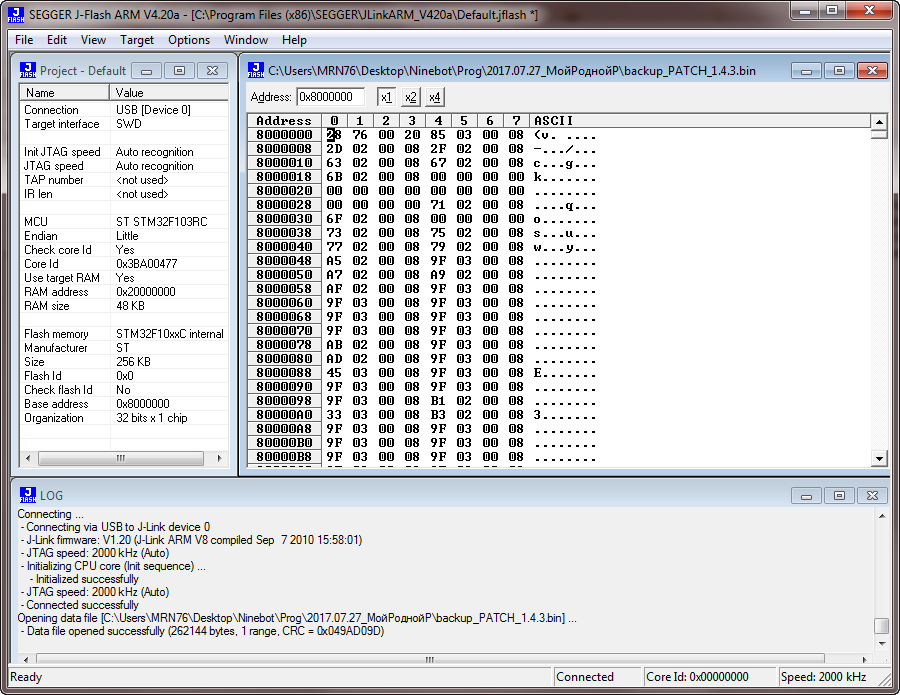900x695 pixels.
Task: Maximize the LOG panel
Action: coord(840,495)
